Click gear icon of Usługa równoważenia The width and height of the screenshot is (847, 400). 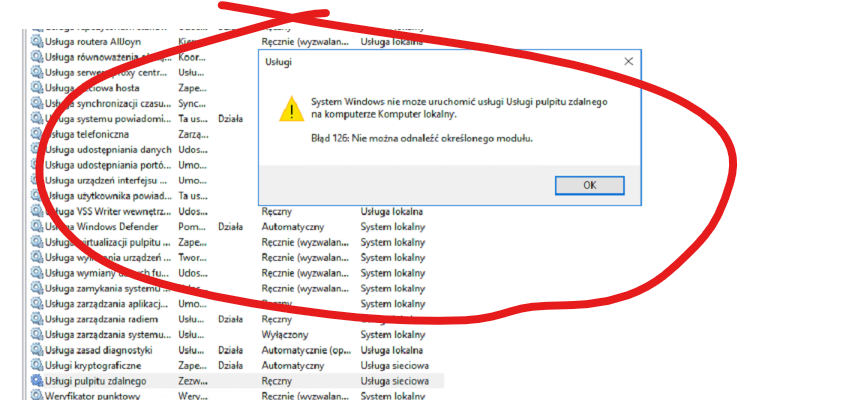[x=37, y=57]
